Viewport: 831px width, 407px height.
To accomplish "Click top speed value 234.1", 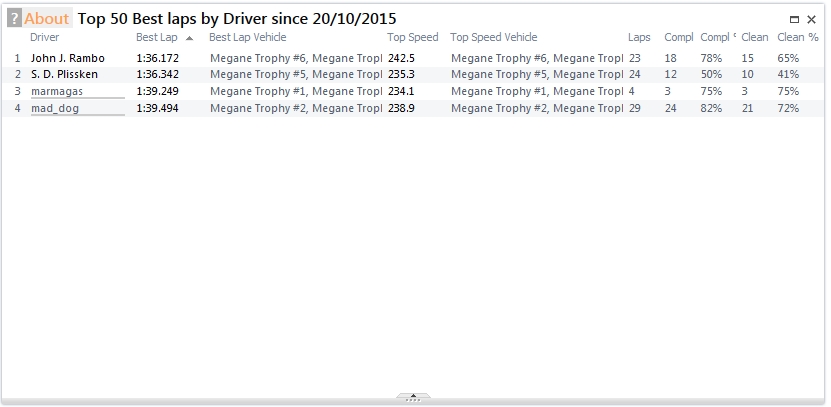I will click(401, 91).
